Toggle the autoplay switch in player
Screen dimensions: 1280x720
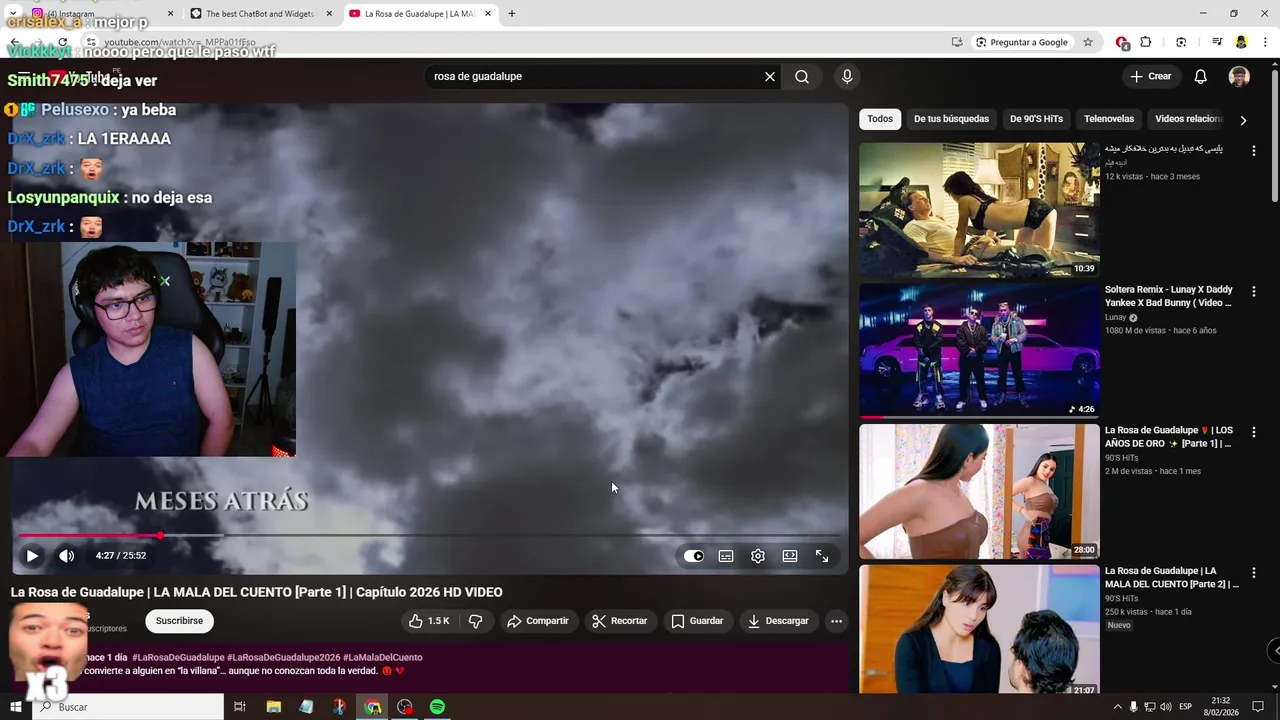[x=694, y=556]
